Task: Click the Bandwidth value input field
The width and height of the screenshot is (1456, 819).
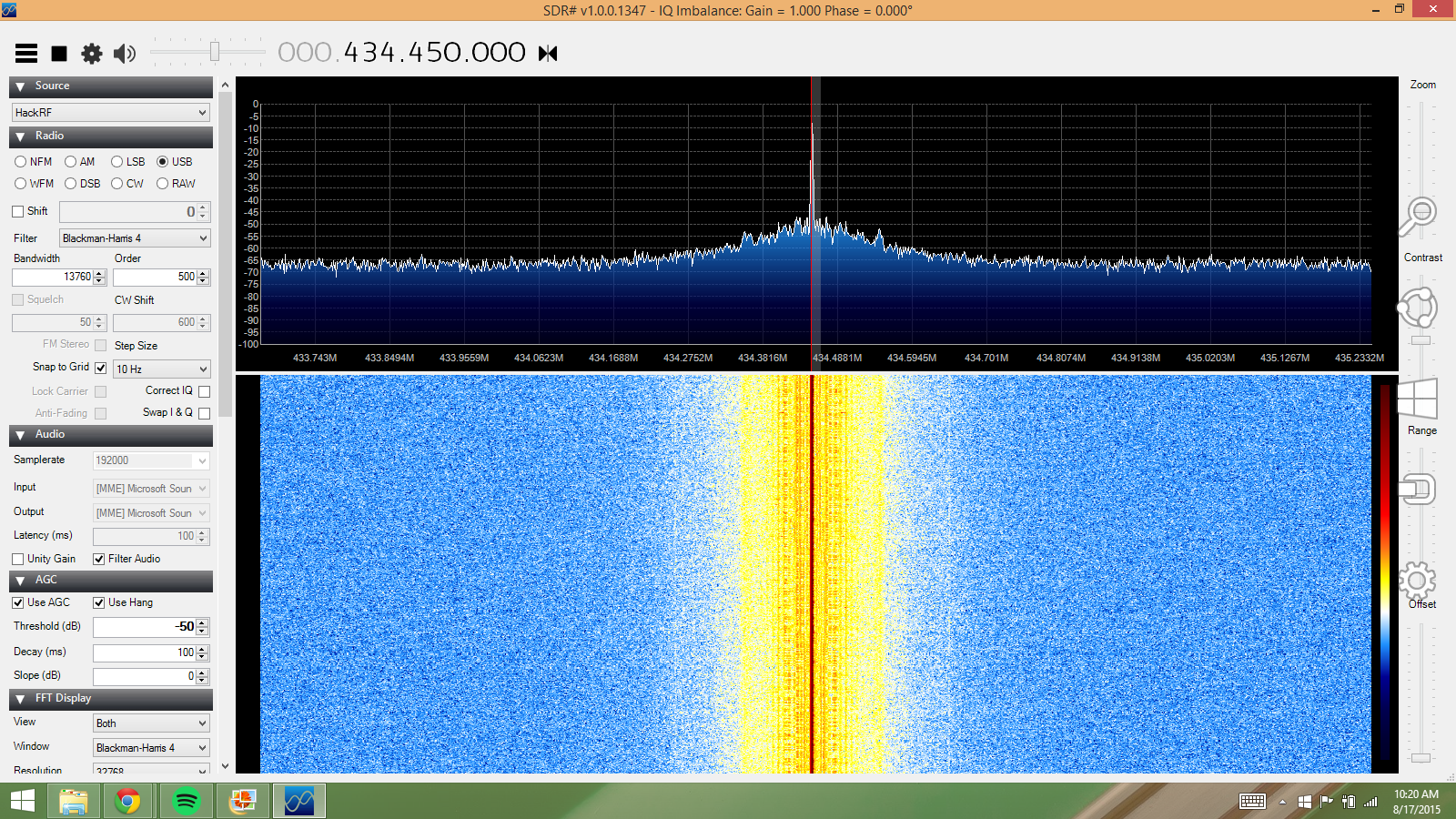Action: tap(52, 277)
